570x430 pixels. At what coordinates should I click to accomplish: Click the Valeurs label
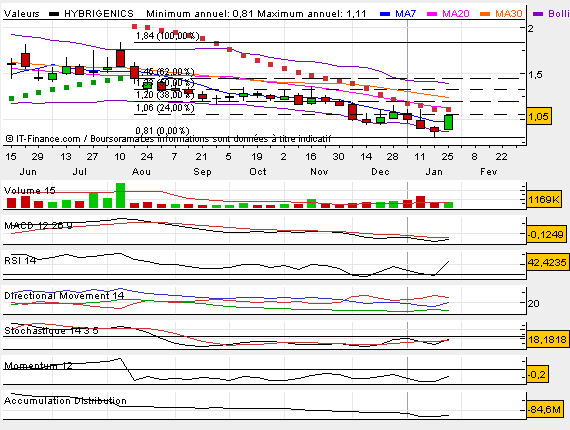21,14
